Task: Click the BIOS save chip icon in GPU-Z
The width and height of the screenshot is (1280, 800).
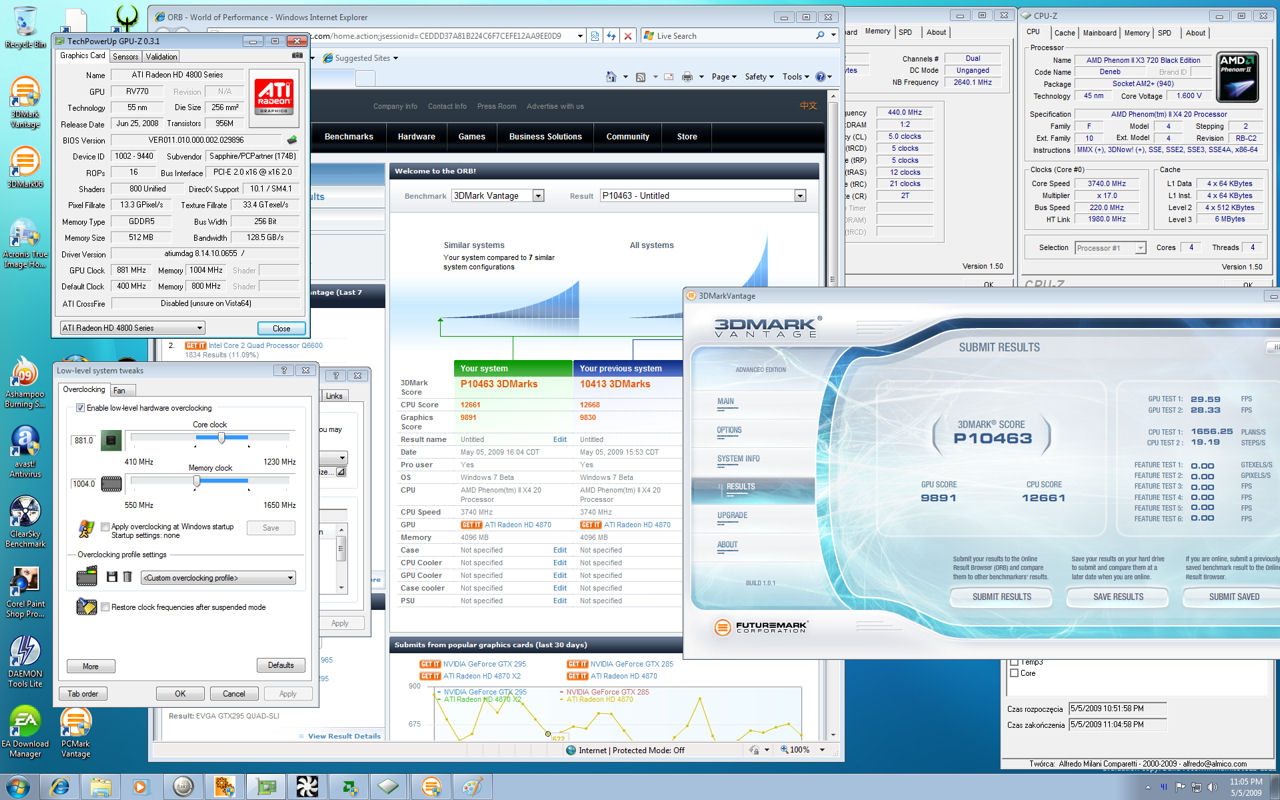Action: (292, 140)
